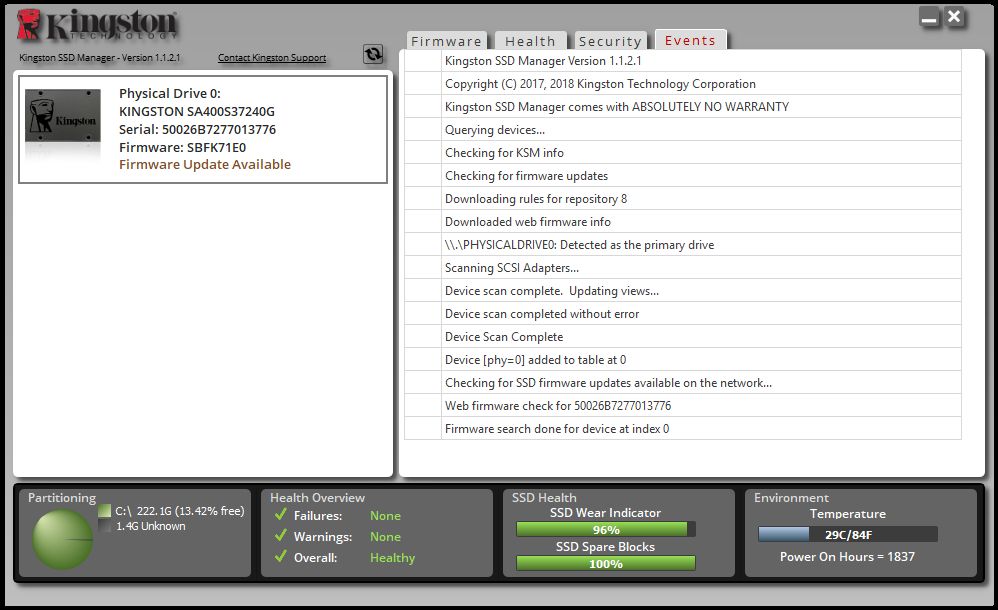Click the 'Kingston SSD Manager Version 1.1.2.1' event row
The height and width of the screenshot is (610, 998).
(682, 60)
